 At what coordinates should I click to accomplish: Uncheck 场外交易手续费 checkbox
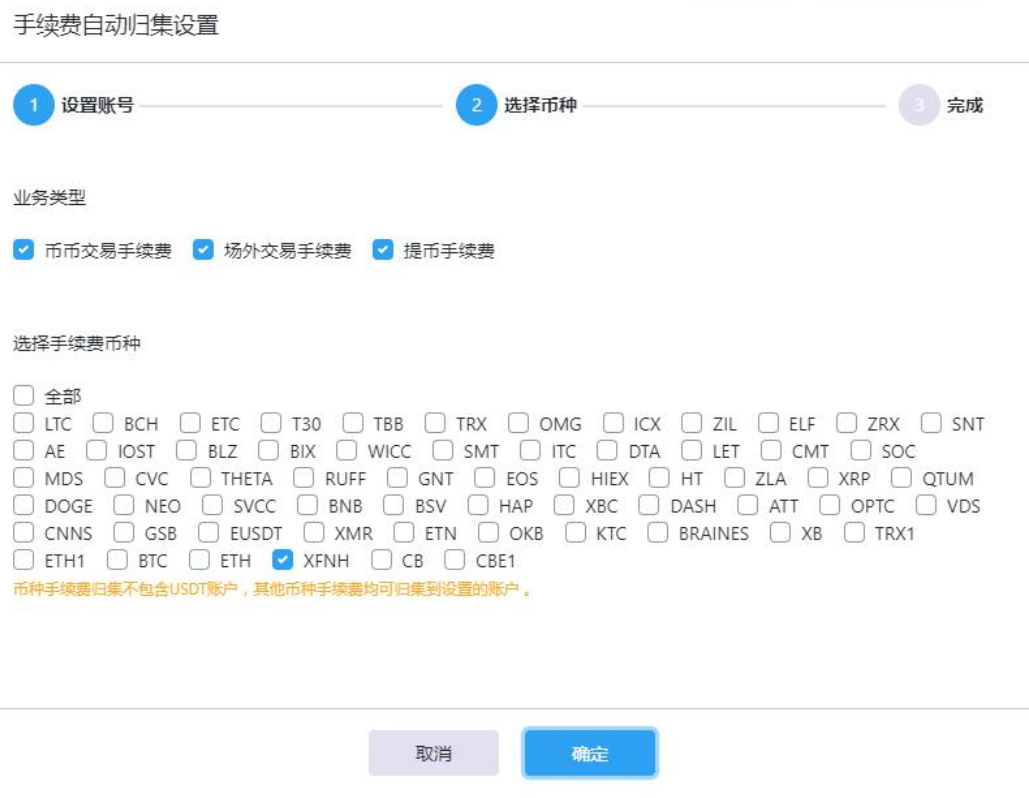click(x=203, y=250)
